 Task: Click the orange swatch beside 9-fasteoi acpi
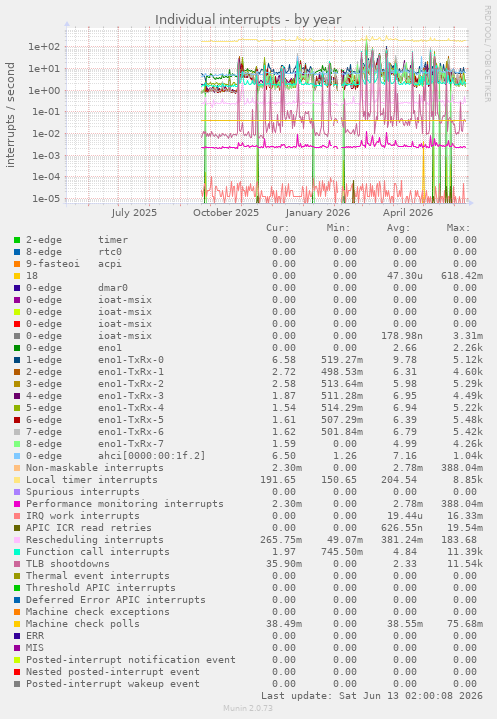pos(17,264)
